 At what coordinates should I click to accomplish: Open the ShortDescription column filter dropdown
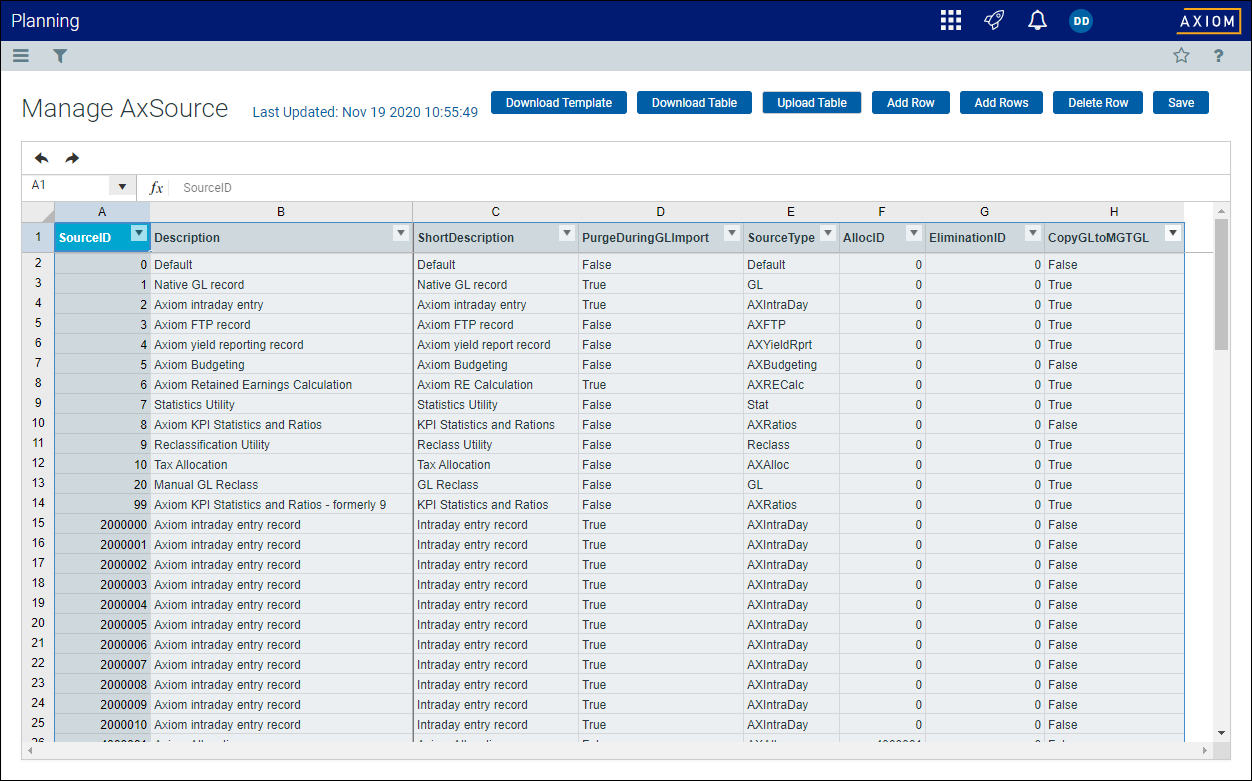click(x=566, y=233)
